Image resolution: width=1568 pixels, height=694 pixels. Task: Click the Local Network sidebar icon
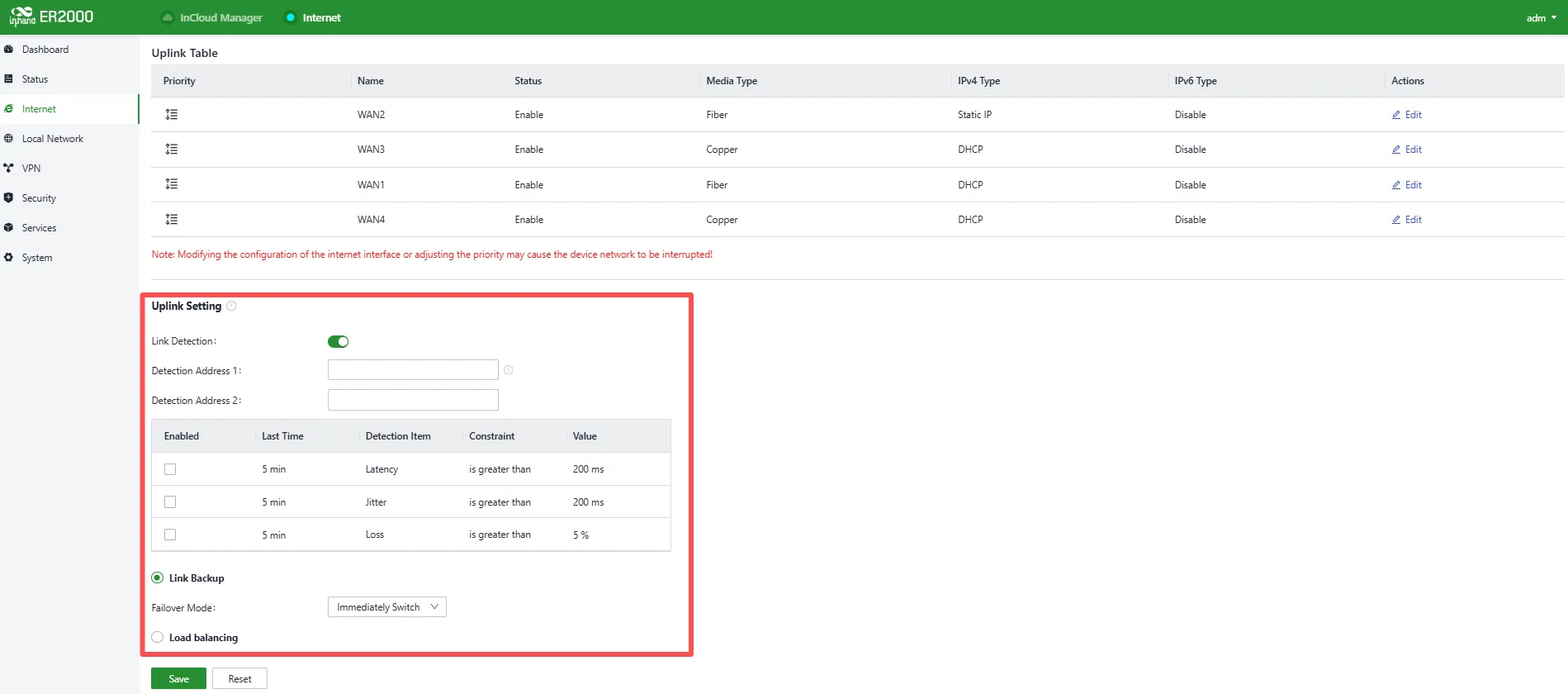pyautogui.click(x=8, y=139)
